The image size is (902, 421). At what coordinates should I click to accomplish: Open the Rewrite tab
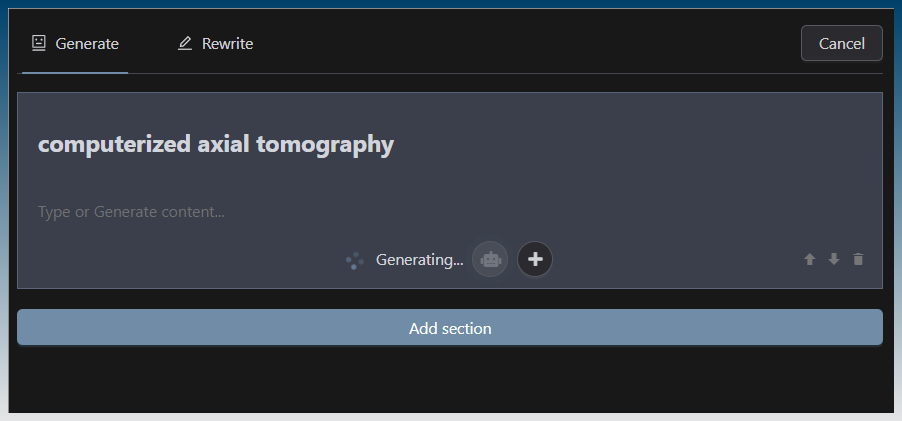coord(215,44)
